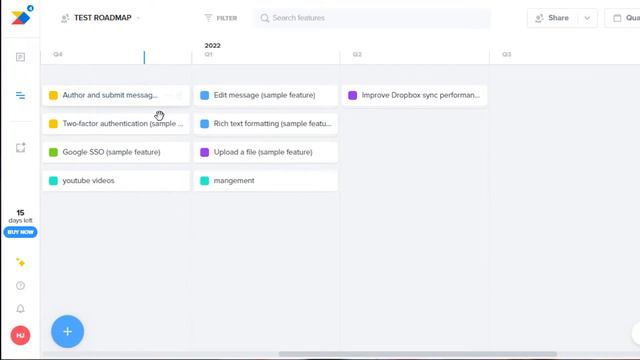
Task: Select the roadmap timeline sidebar icon
Action: [x=20, y=96]
